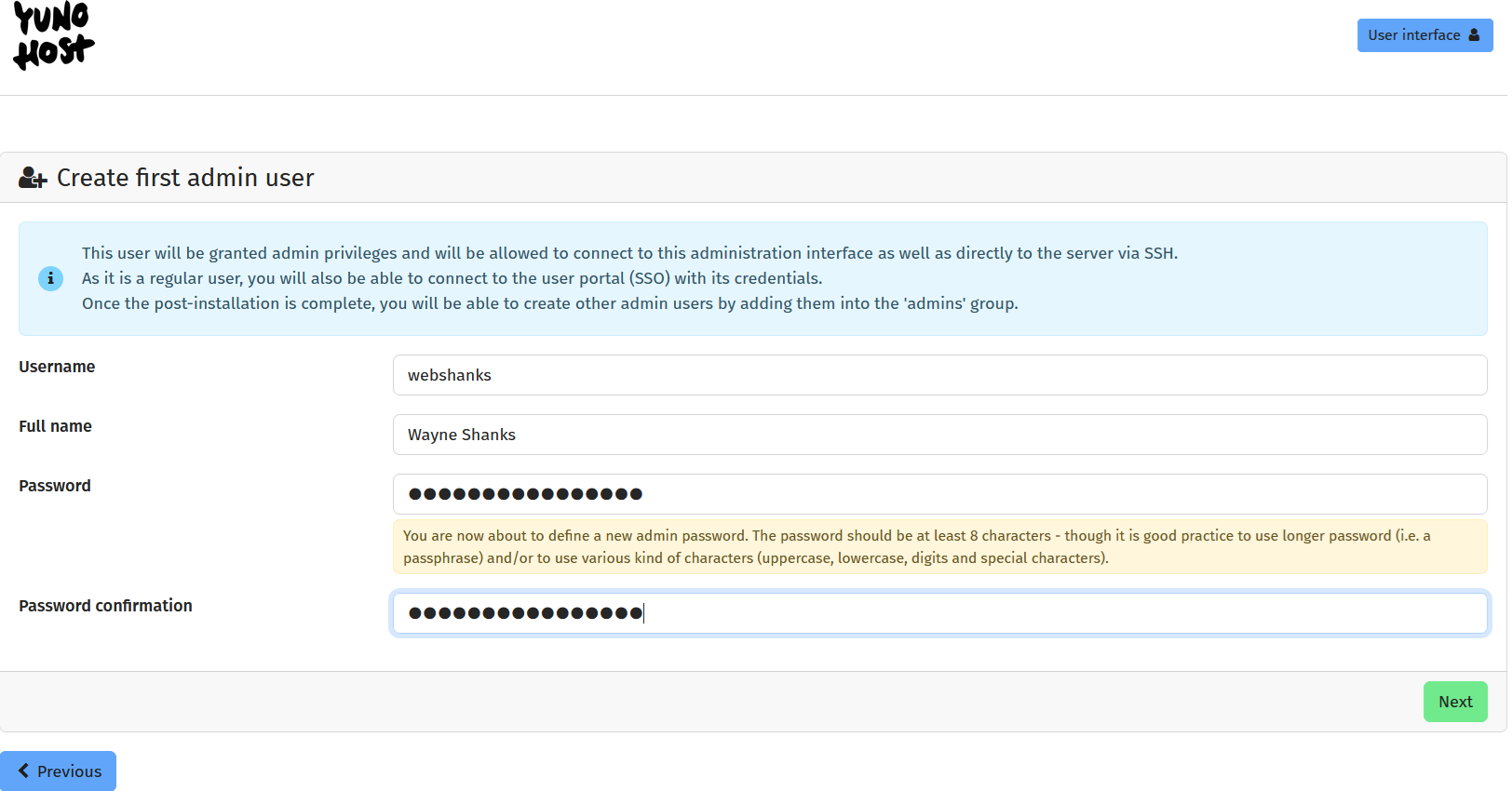
Task: Click the Password label
Action: click(55, 486)
